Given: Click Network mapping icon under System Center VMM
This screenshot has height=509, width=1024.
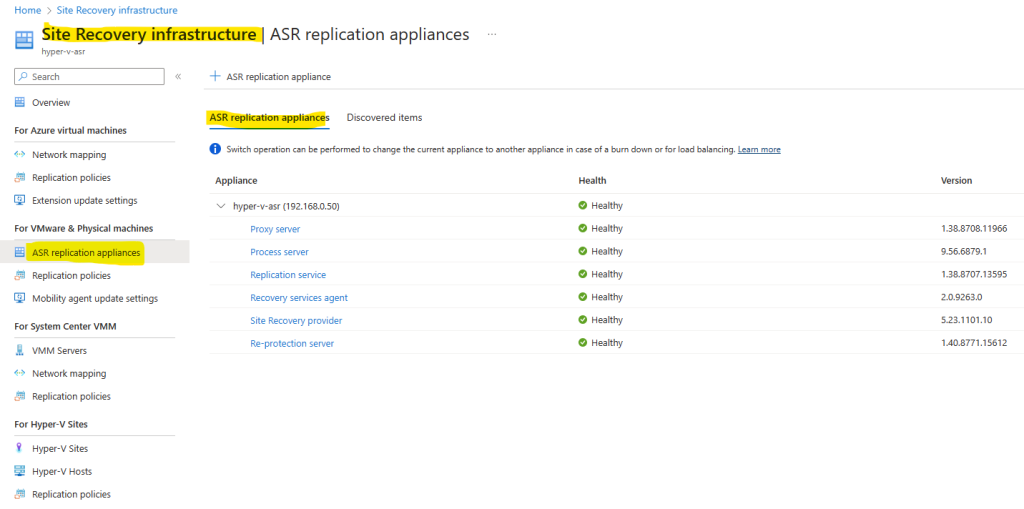Looking at the screenshot, I should click(x=20, y=374).
